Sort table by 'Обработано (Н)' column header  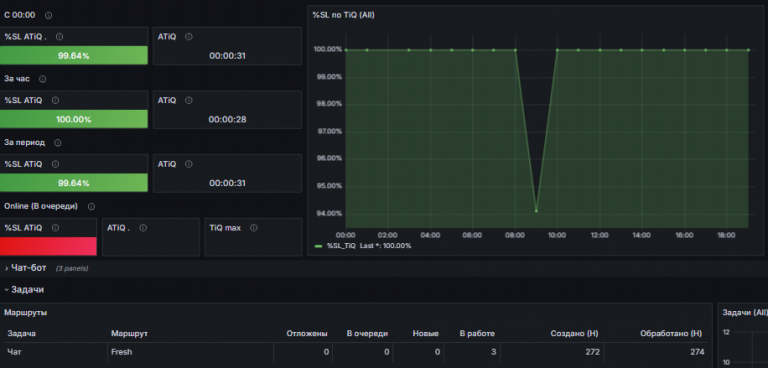click(671, 333)
